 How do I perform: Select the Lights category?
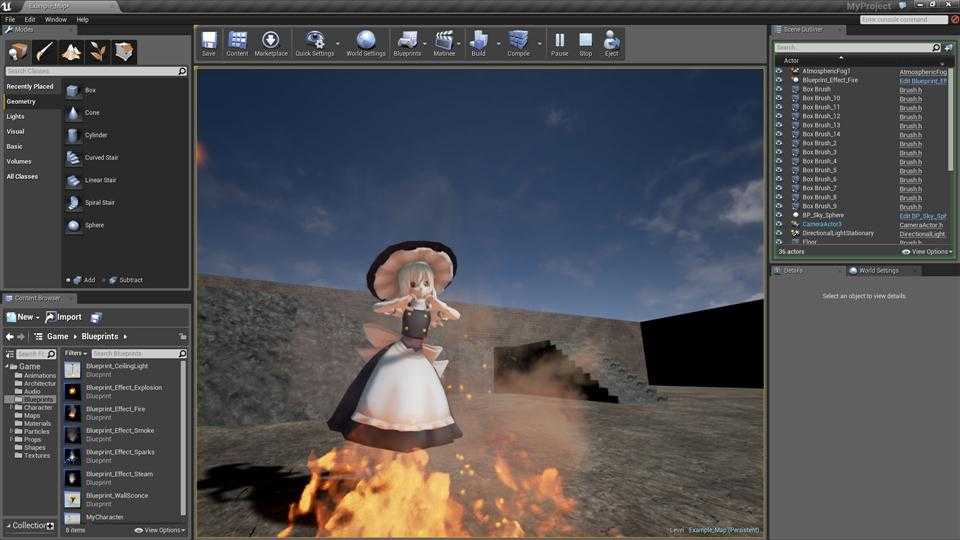[15, 116]
